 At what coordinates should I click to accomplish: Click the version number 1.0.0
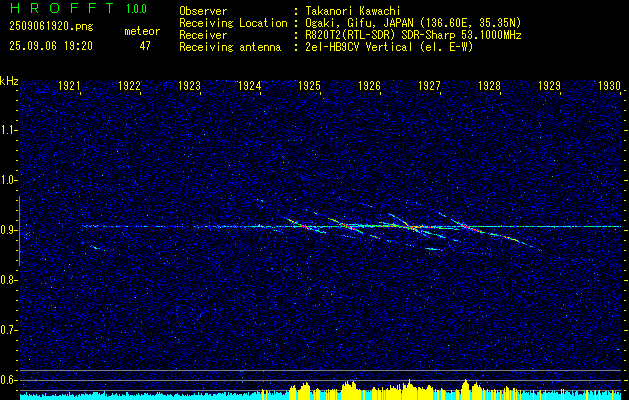tap(136, 9)
